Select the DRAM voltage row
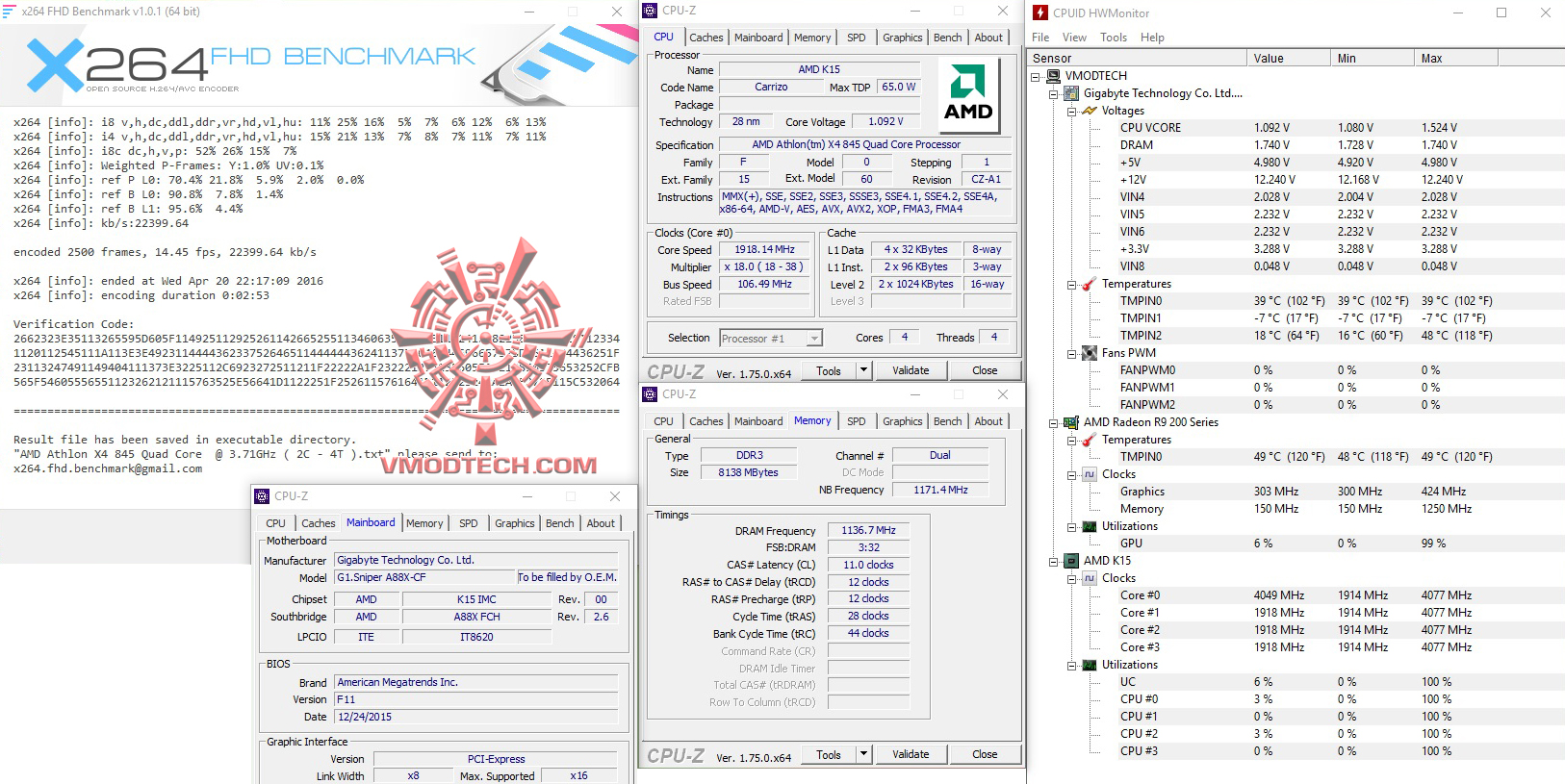1565x784 pixels. pos(1296,145)
